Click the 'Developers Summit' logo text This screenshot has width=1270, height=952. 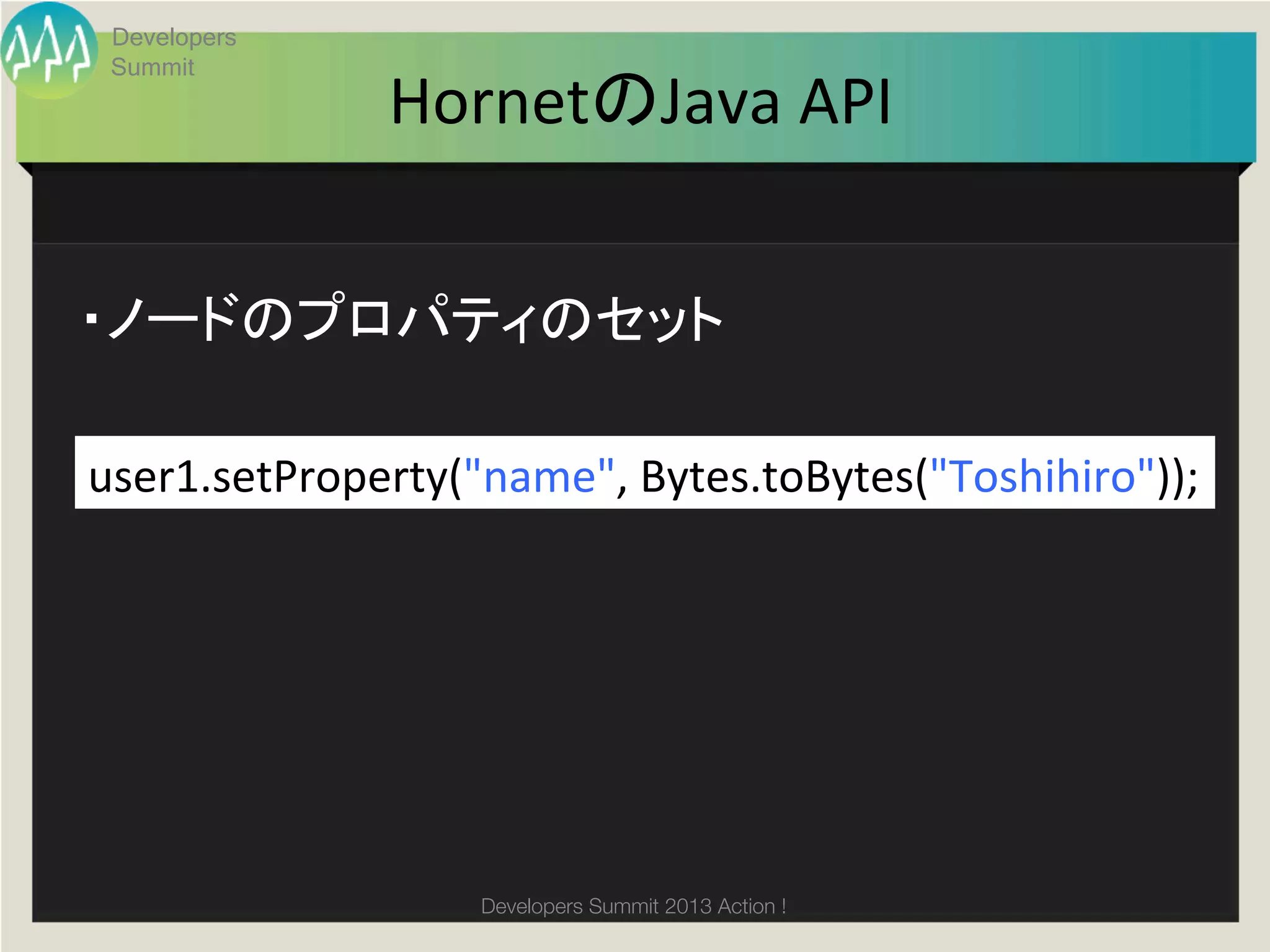click(x=174, y=52)
